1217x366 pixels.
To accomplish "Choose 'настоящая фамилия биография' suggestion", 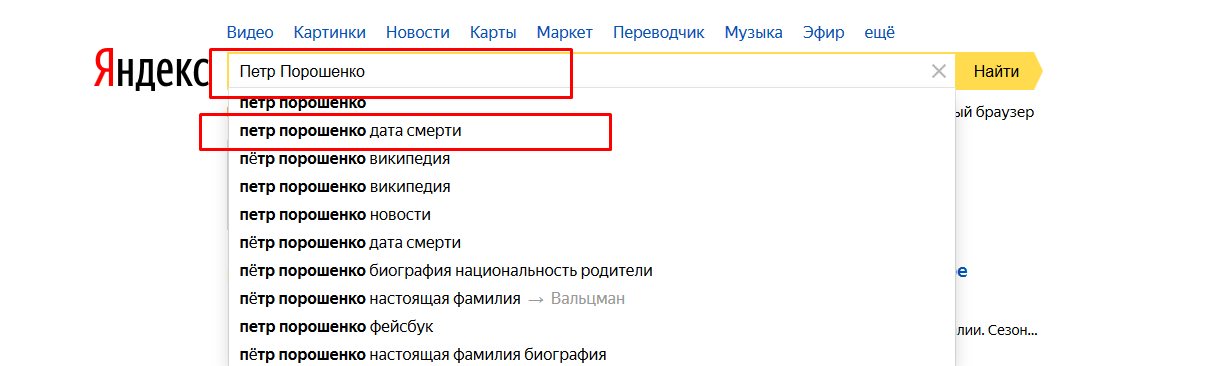I will point(592,354).
